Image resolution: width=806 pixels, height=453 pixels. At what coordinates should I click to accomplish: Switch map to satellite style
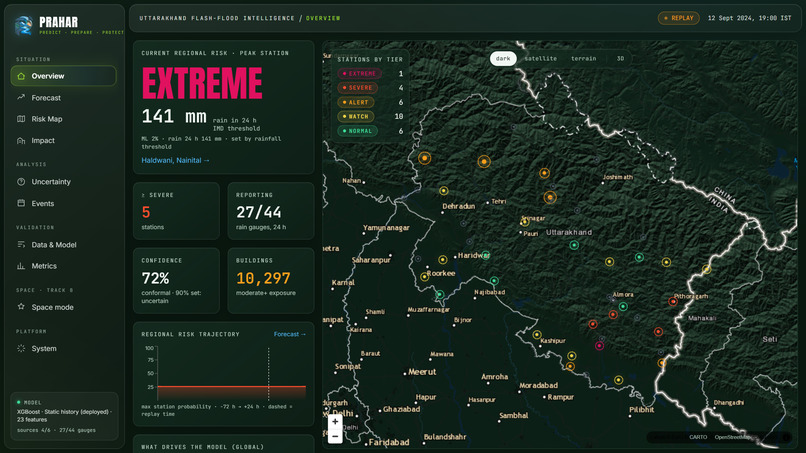coord(540,59)
